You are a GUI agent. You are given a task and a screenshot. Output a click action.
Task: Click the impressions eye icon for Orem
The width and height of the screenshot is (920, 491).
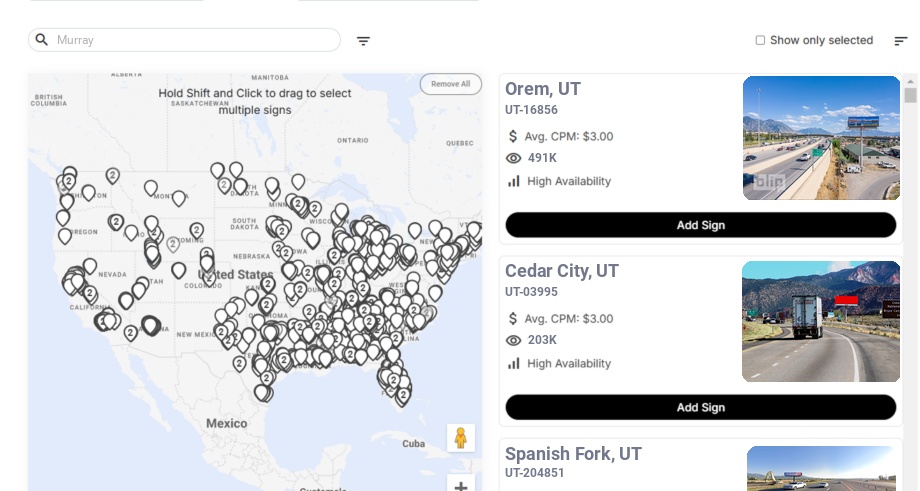[514, 158]
